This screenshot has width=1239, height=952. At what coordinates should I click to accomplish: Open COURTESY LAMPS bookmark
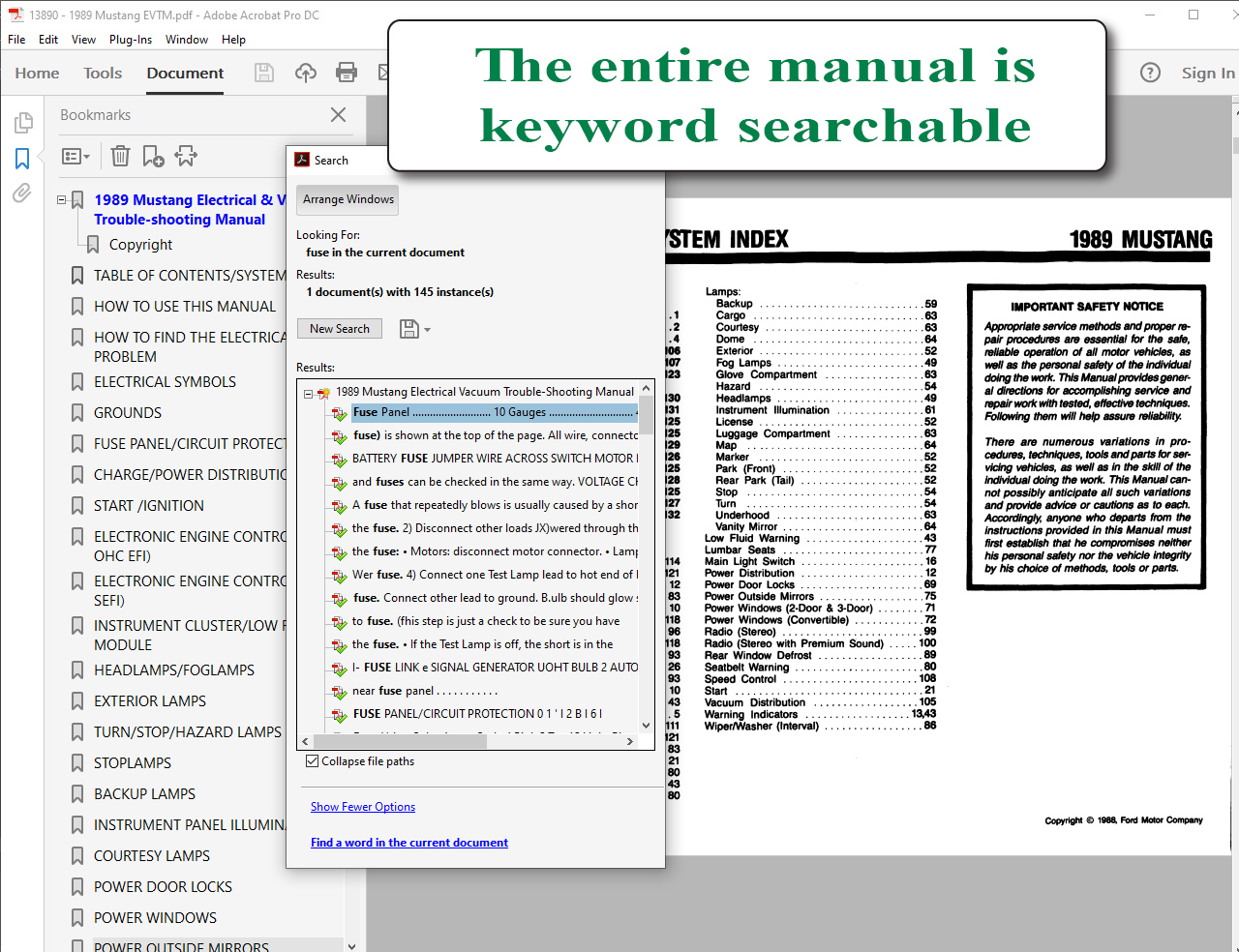pyautogui.click(x=152, y=856)
